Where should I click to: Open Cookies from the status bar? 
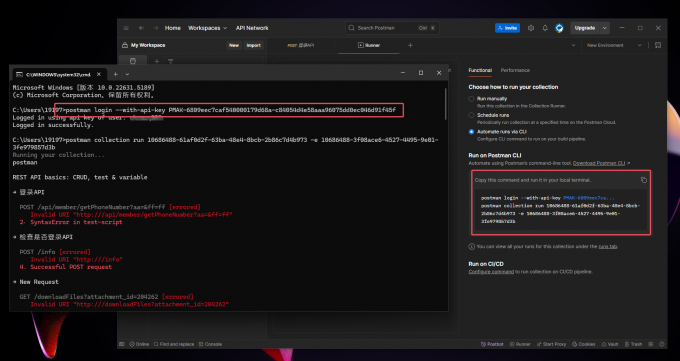coord(584,344)
